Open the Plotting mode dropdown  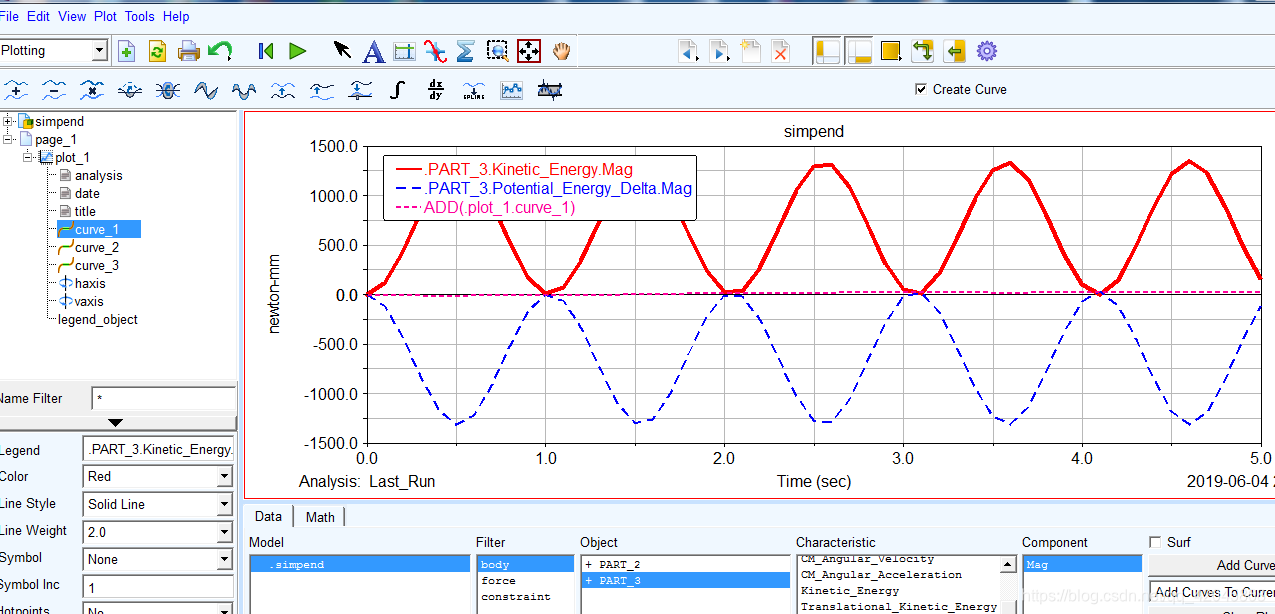click(99, 51)
